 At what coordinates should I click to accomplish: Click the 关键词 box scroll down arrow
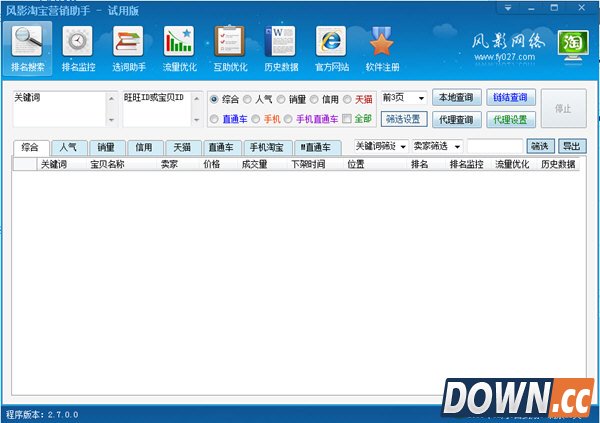pos(111,120)
